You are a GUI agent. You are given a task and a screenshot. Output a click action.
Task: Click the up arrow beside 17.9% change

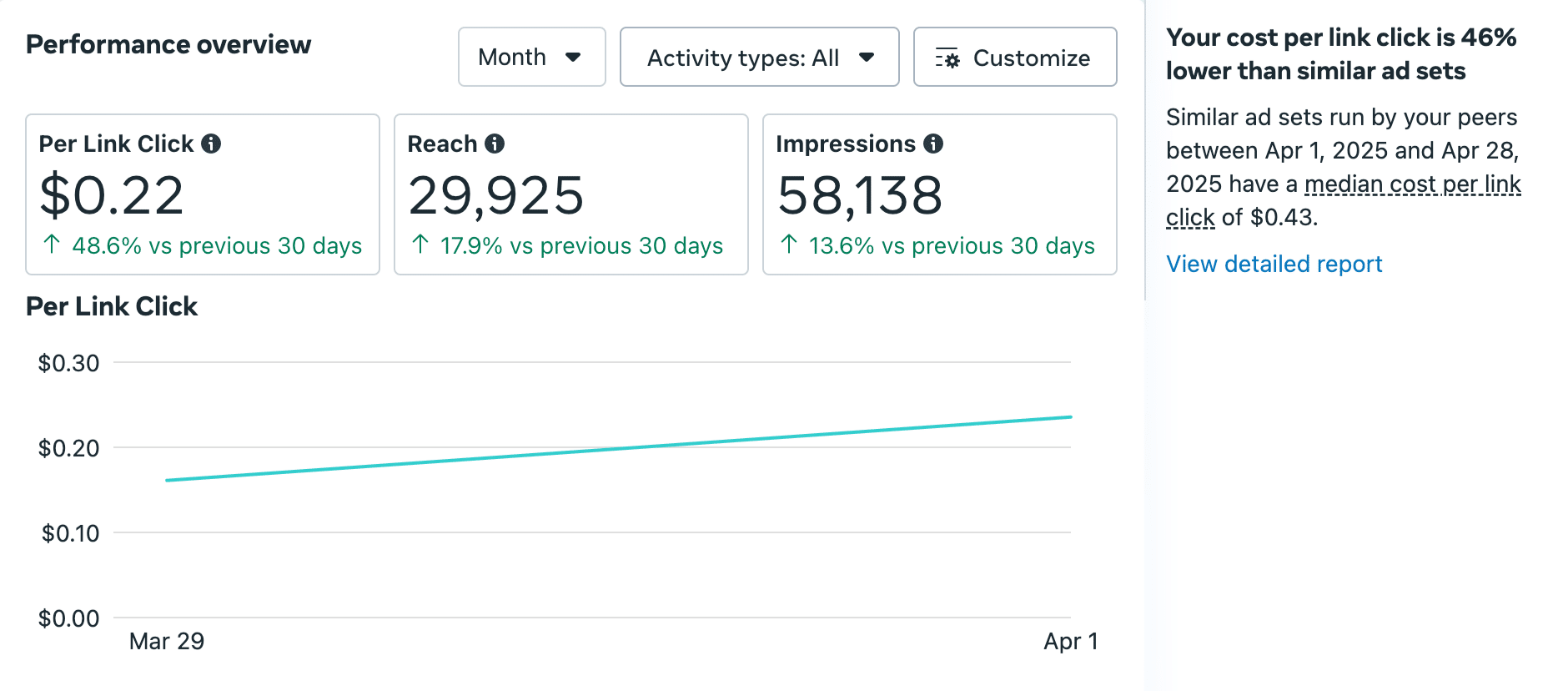tap(420, 245)
